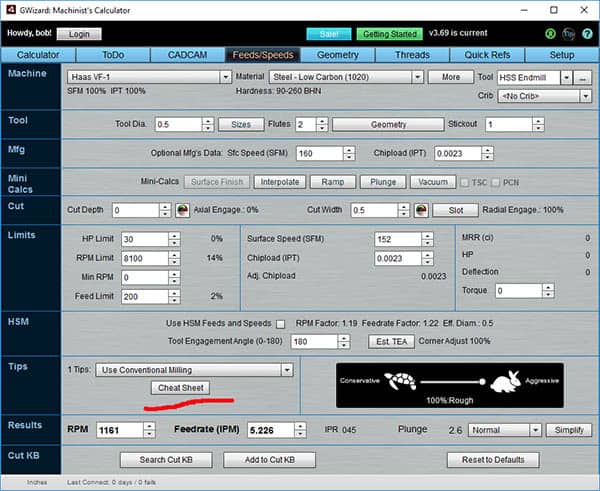Open the Quick Refs tab
The image size is (600, 491).
point(487,55)
